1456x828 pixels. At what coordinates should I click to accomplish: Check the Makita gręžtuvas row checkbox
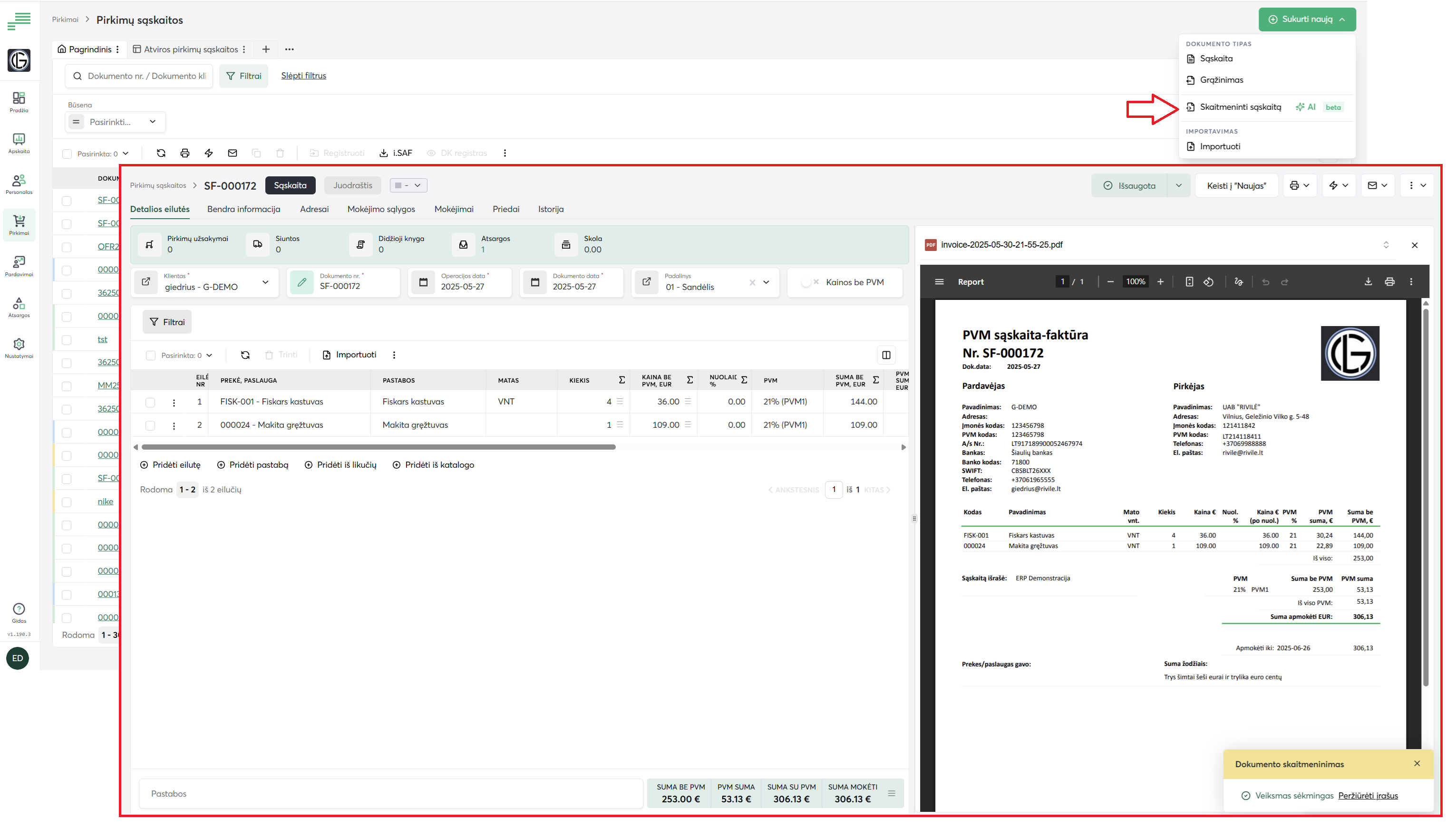tap(150, 425)
